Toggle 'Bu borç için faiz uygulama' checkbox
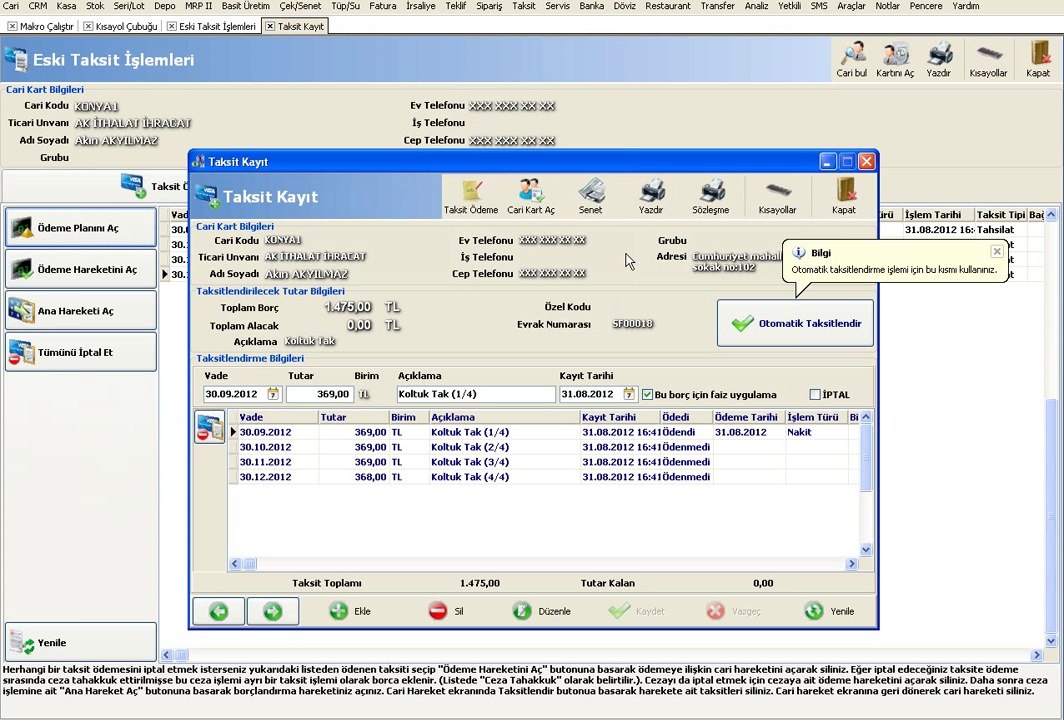This screenshot has height=720, width=1064. tap(647, 394)
